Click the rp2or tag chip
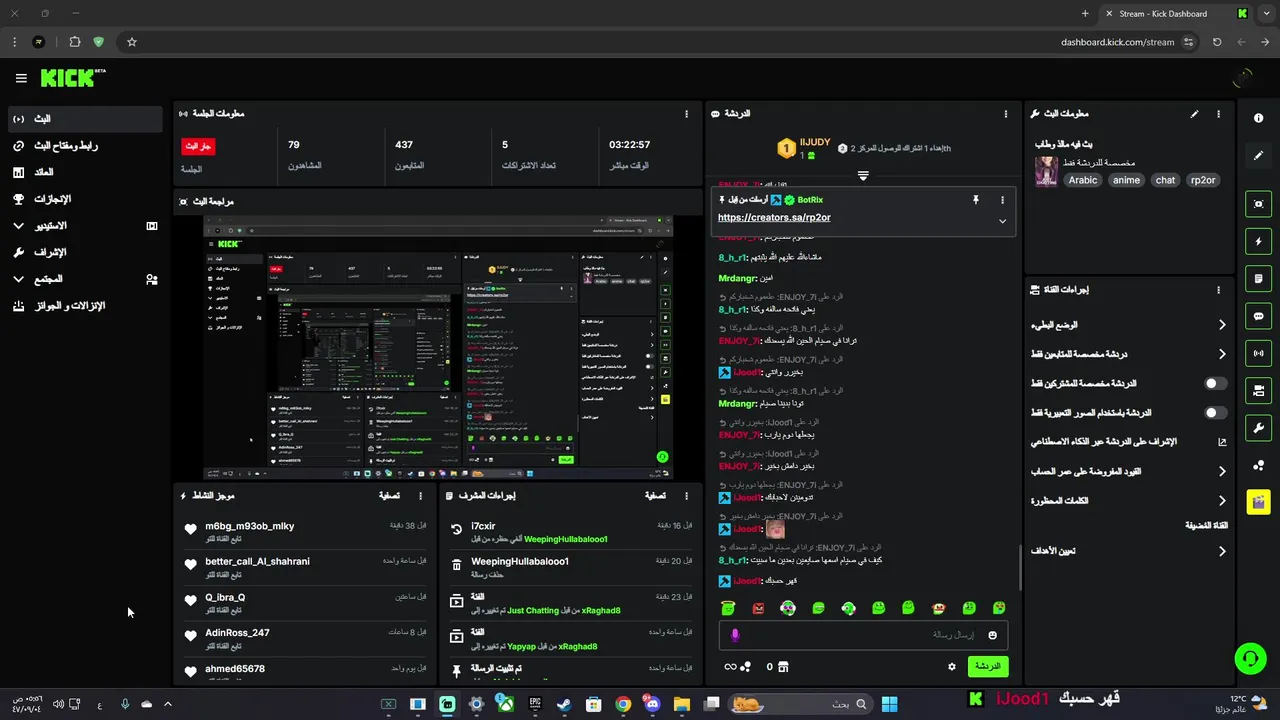The width and height of the screenshot is (1280, 720). point(1203,180)
